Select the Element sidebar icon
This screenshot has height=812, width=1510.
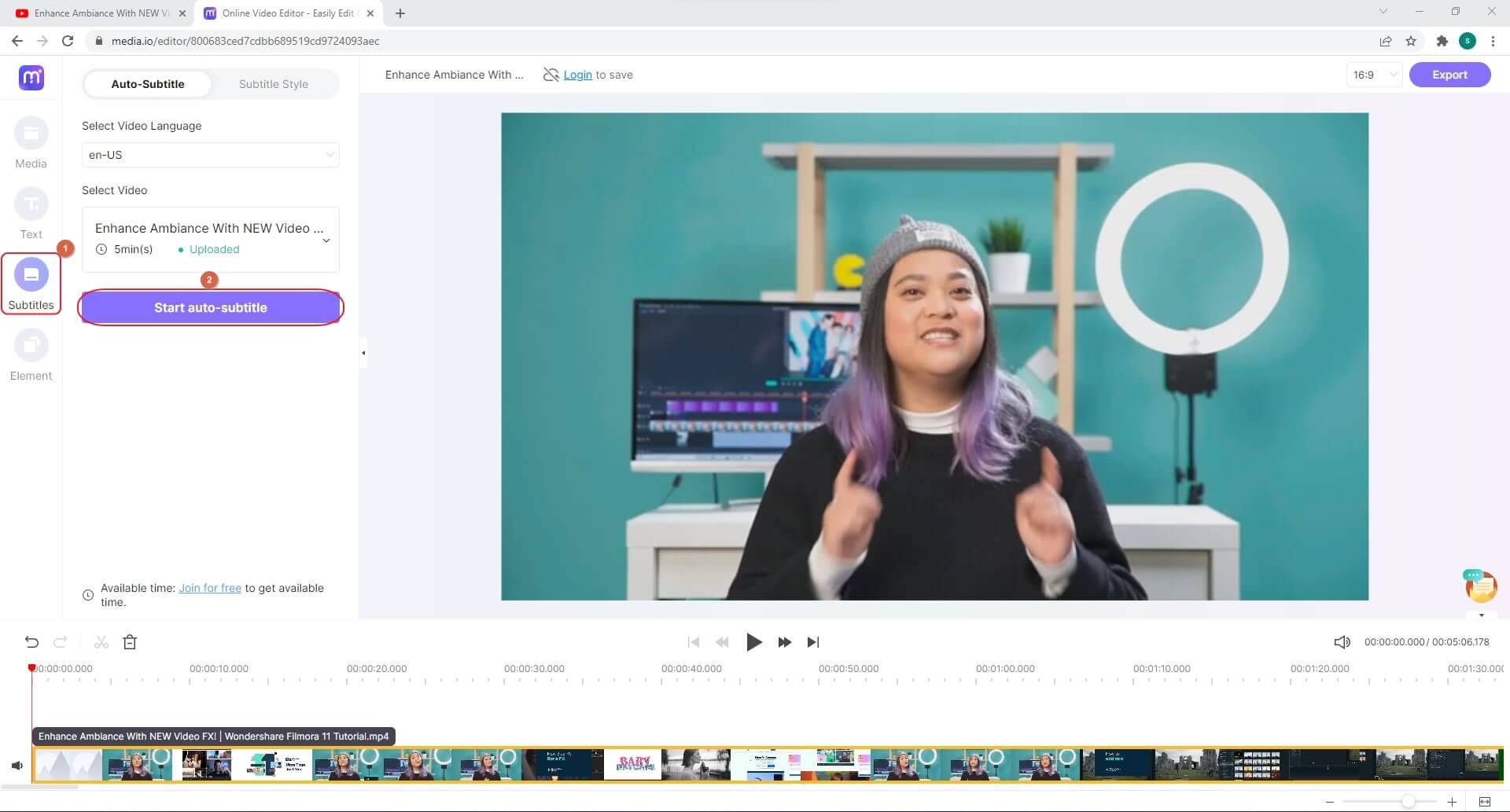pyautogui.click(x=31, y=347)
